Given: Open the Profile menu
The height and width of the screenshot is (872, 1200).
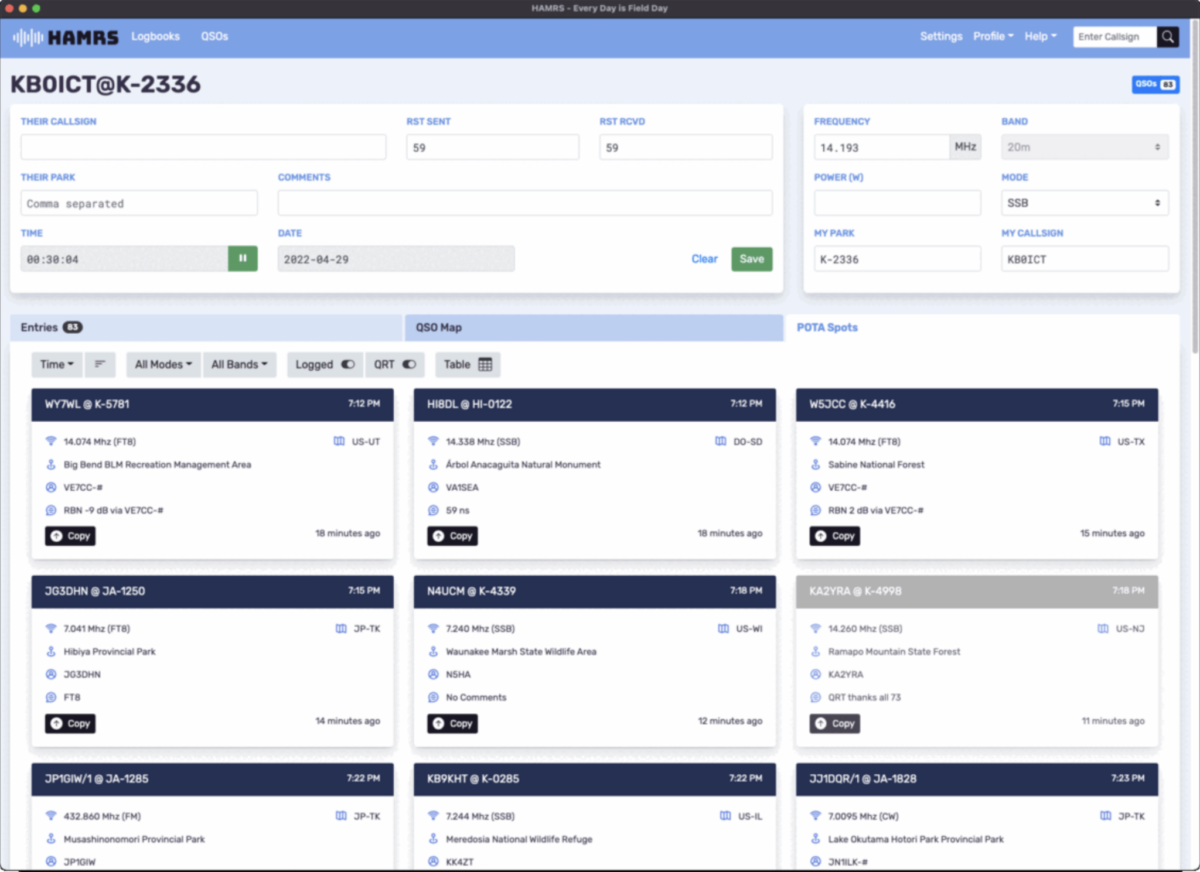Looking at the screenshot, I should tap(992, 37).
